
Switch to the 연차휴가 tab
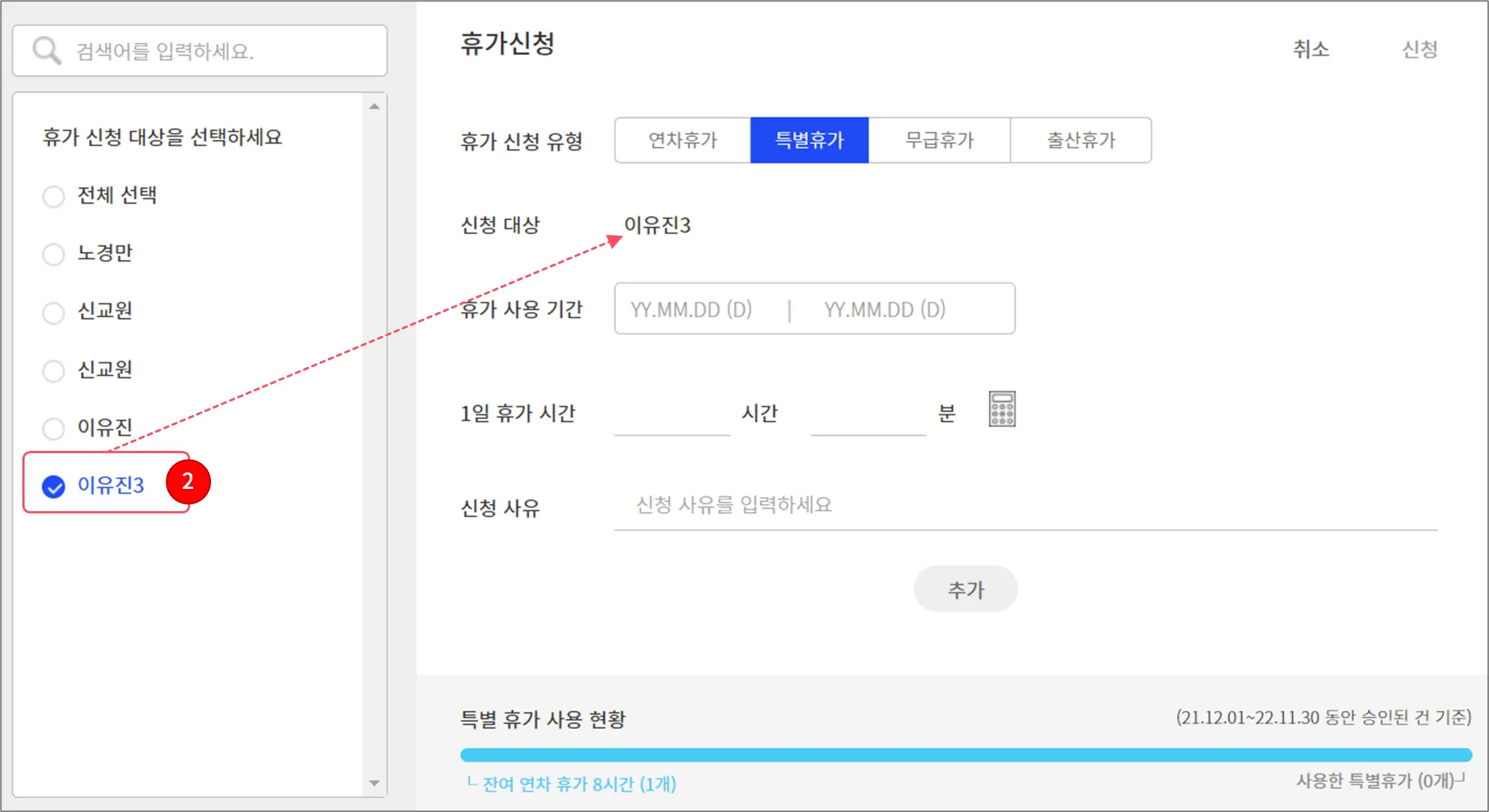click(682, 140)
